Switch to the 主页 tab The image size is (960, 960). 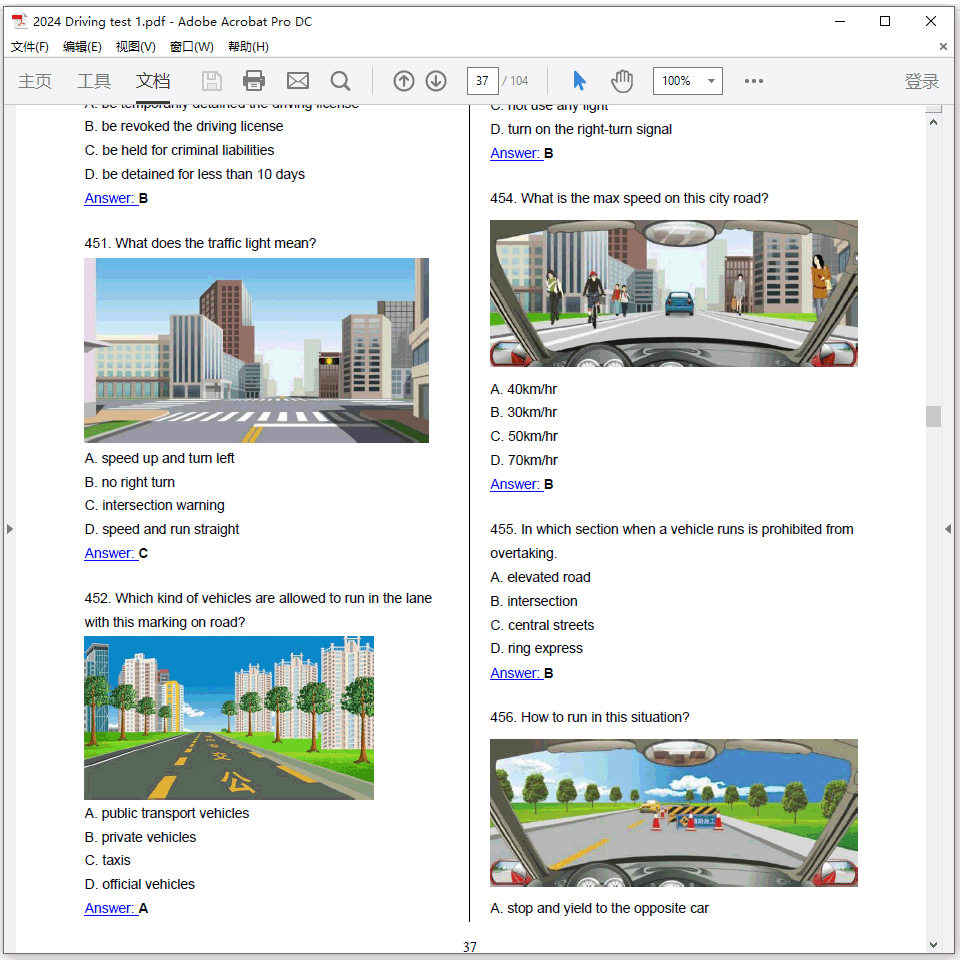(x=35, y=81)
